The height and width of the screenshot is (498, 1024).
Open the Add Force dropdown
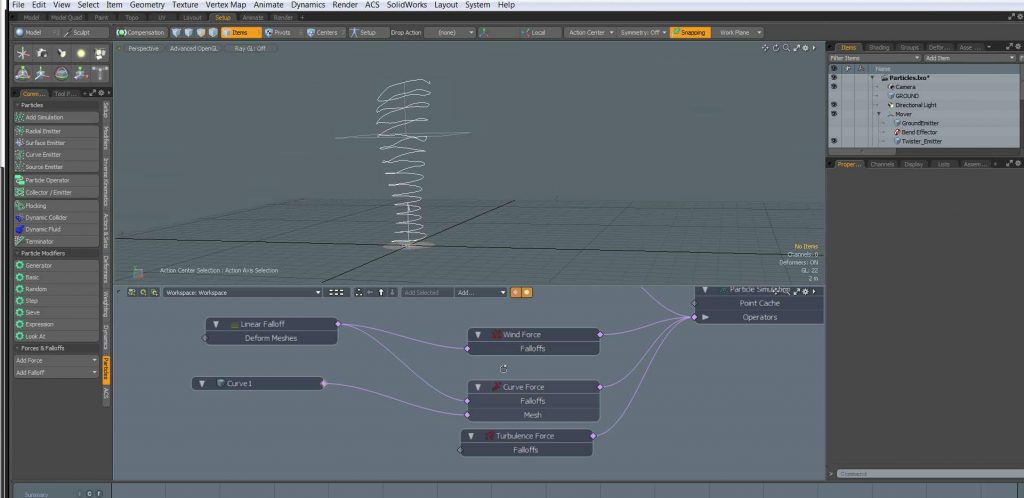[x=56, y=360]
